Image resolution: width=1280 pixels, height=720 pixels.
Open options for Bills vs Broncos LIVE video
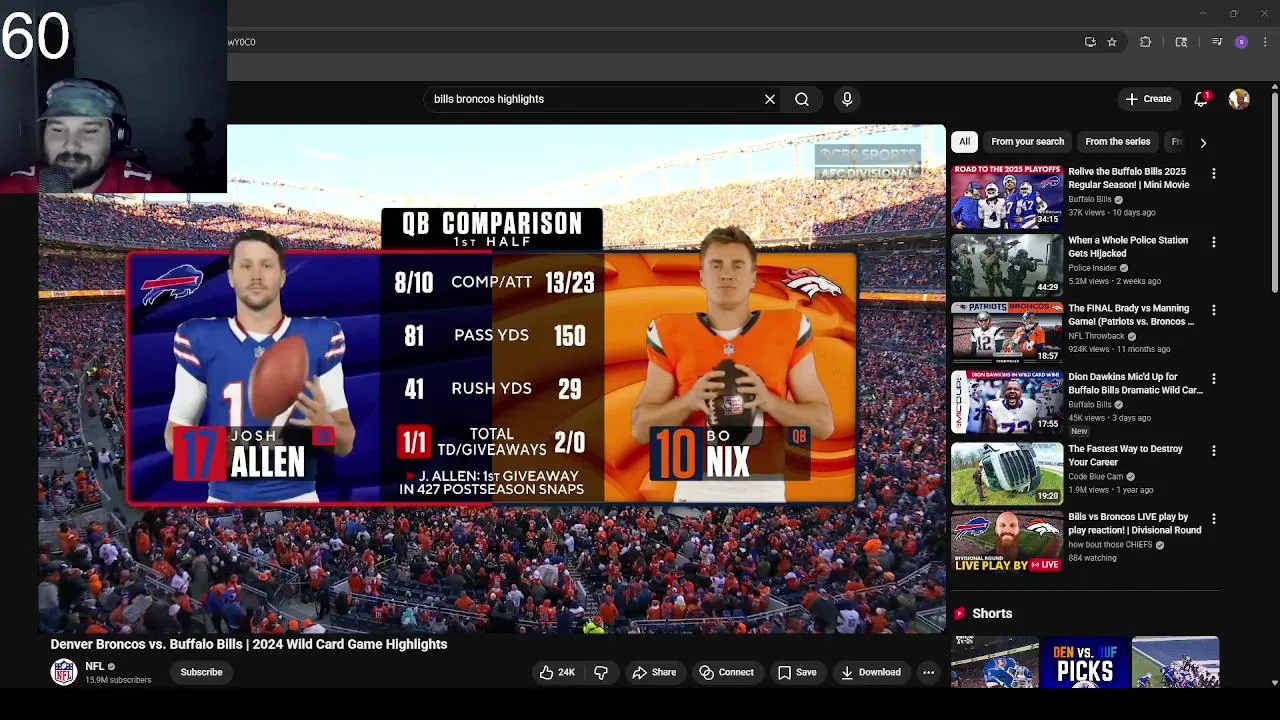[1214, 519]
